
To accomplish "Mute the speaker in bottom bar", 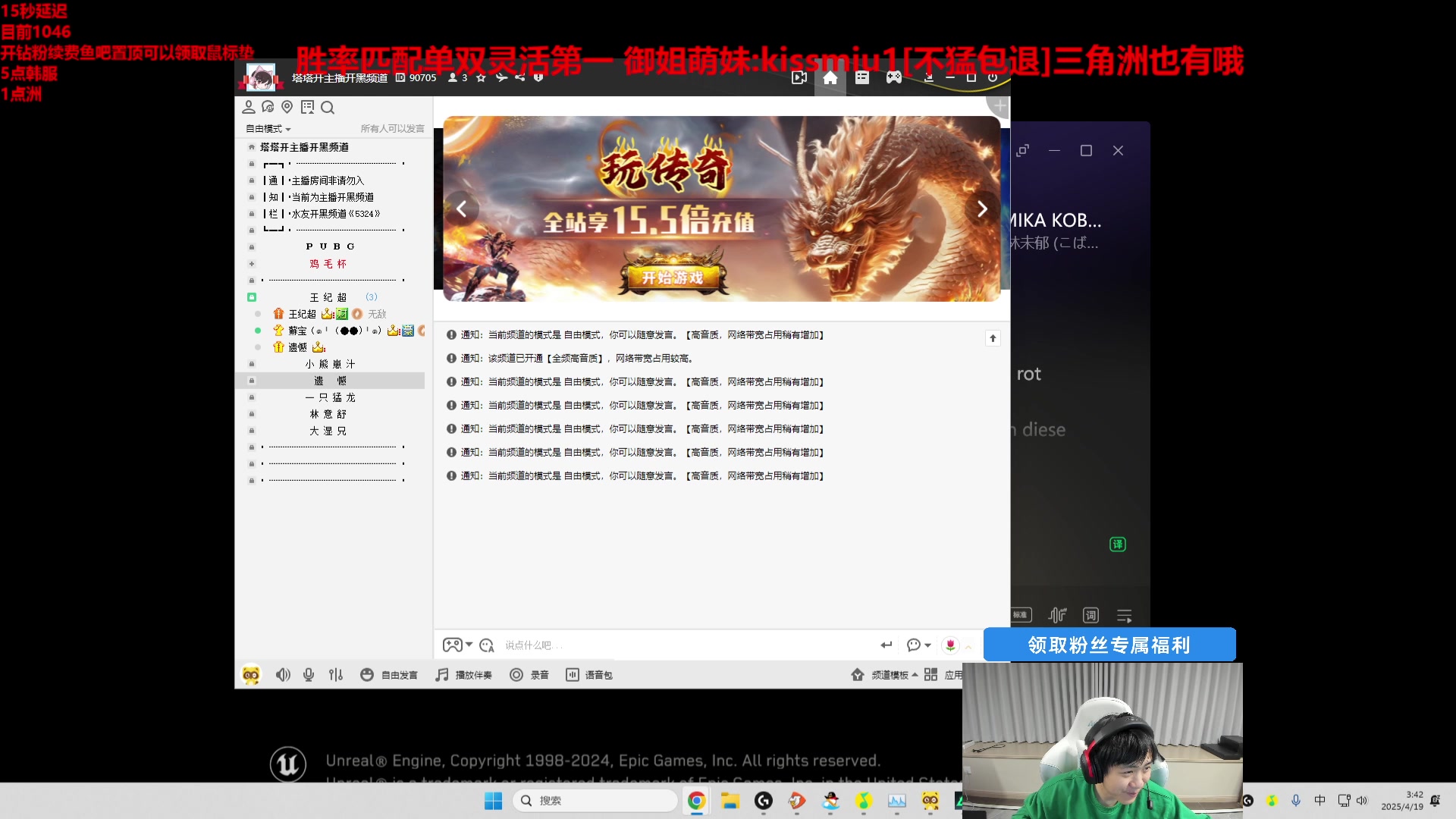I will (x=283, y=675).
